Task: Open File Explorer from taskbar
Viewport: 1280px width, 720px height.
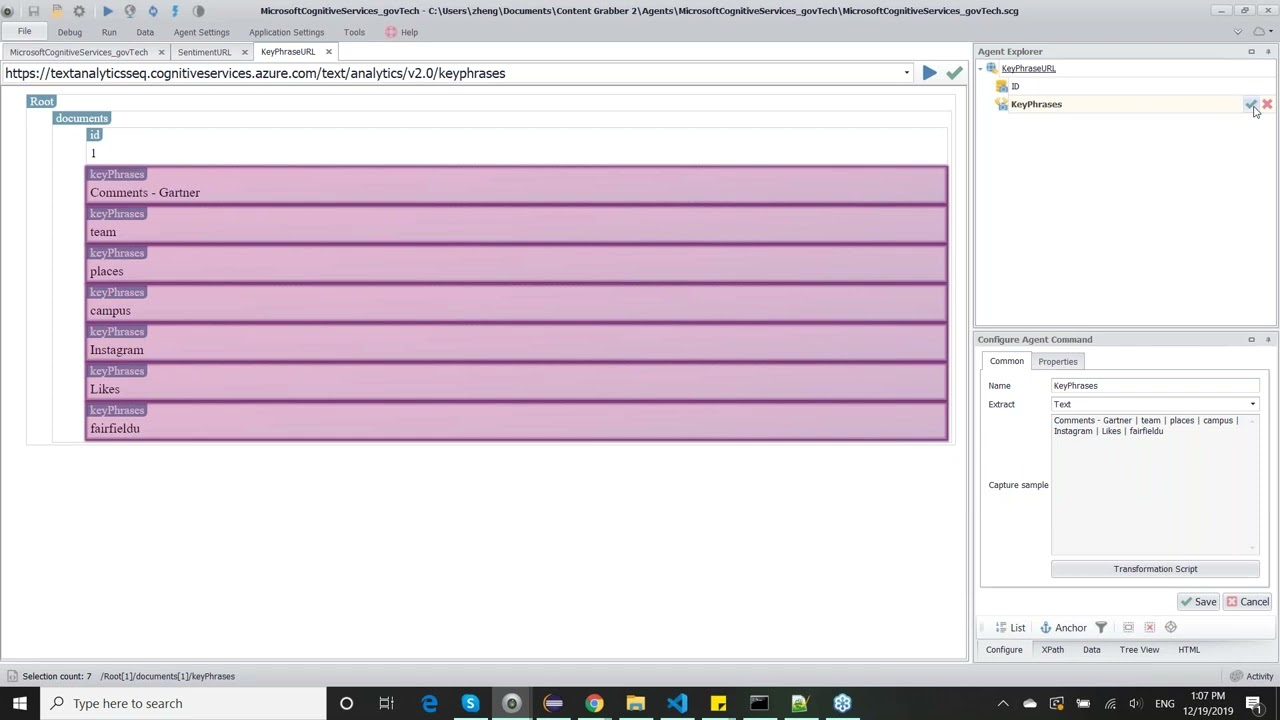Action: pyautogui.click(x=635, y=703)
